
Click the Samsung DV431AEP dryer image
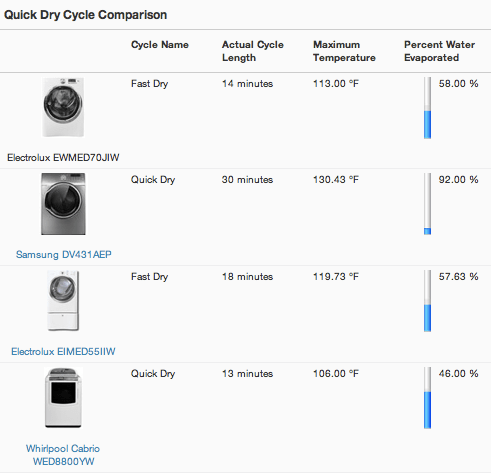click(x=63, y=204)
